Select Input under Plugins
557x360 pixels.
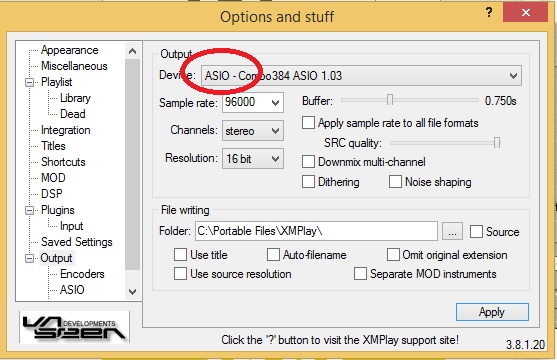coord(71,226)
